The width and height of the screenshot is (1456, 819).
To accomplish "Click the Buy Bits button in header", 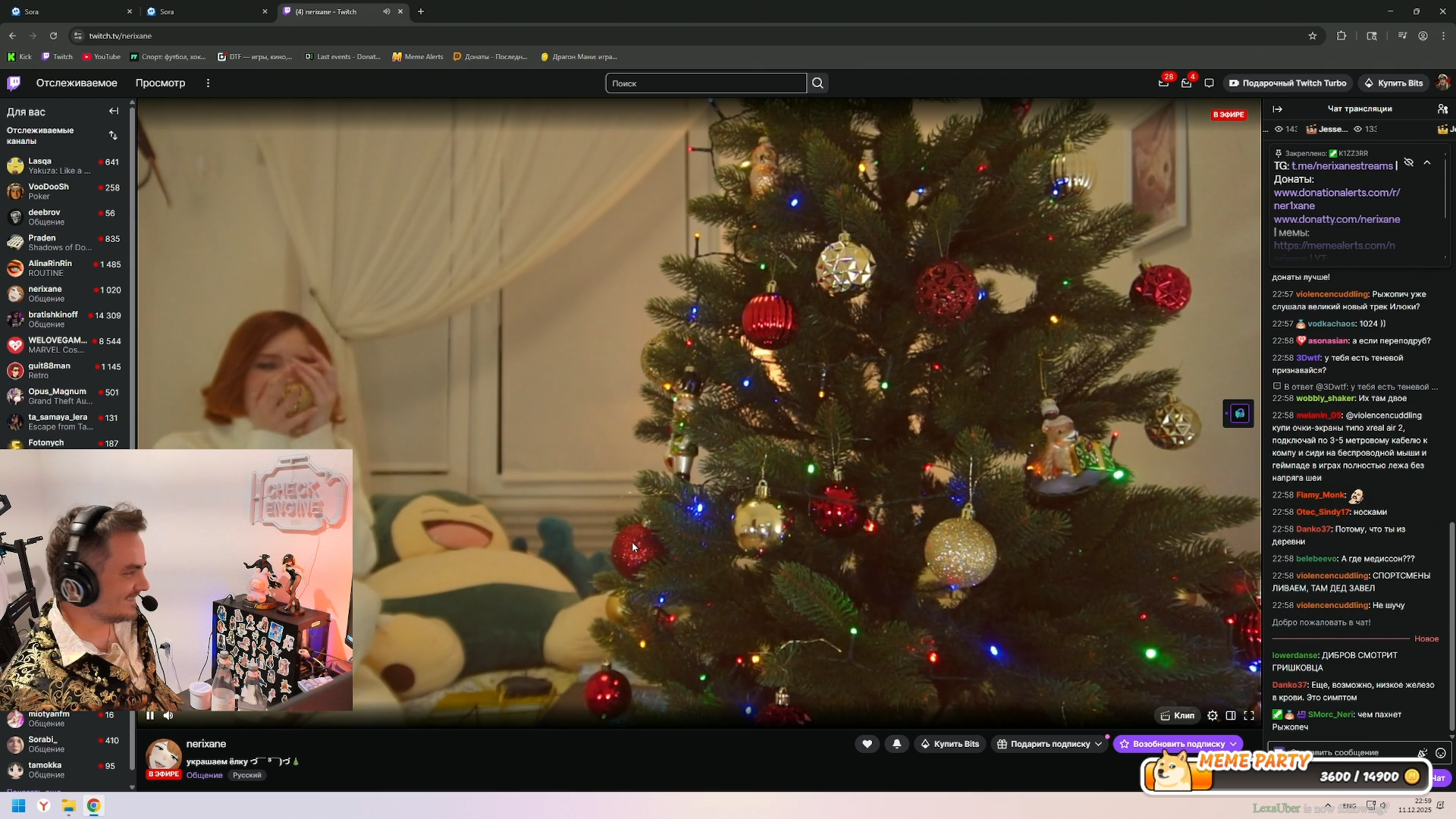I will click(1394, 83).
